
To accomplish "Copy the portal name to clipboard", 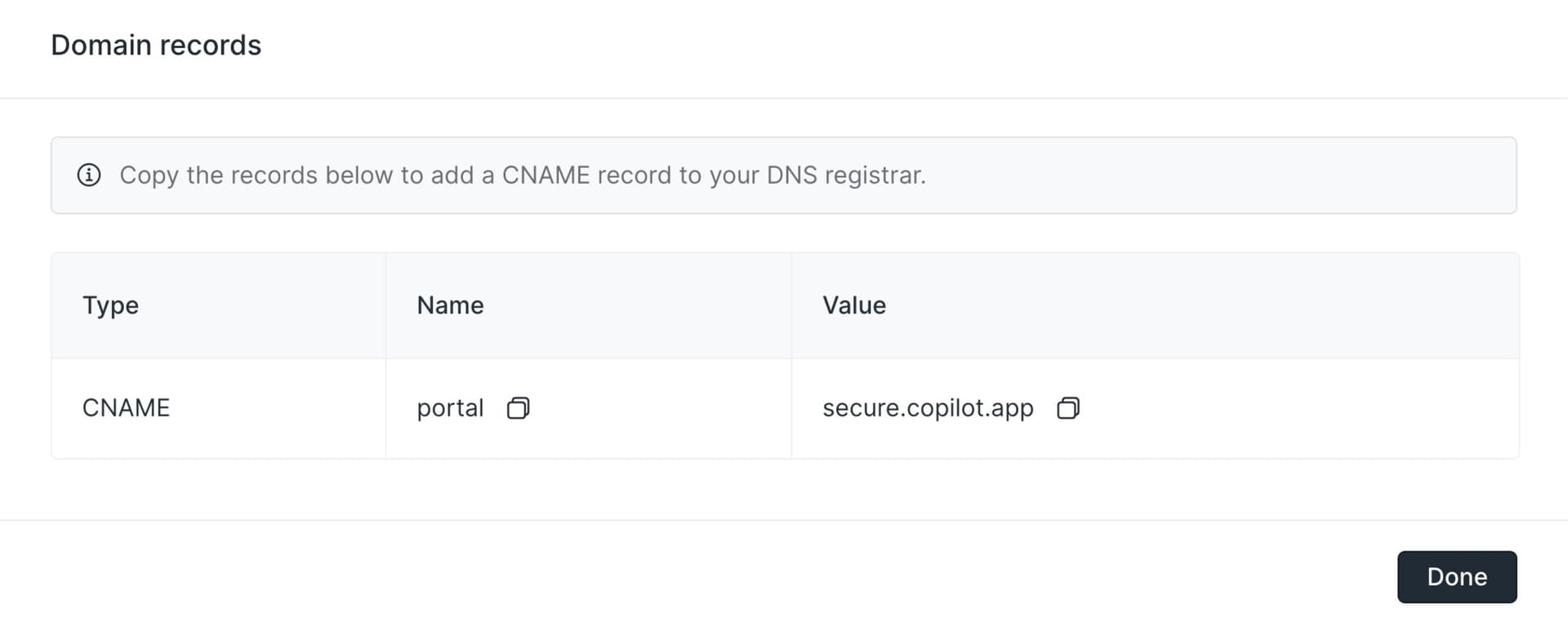I will [x=518, y=407].
